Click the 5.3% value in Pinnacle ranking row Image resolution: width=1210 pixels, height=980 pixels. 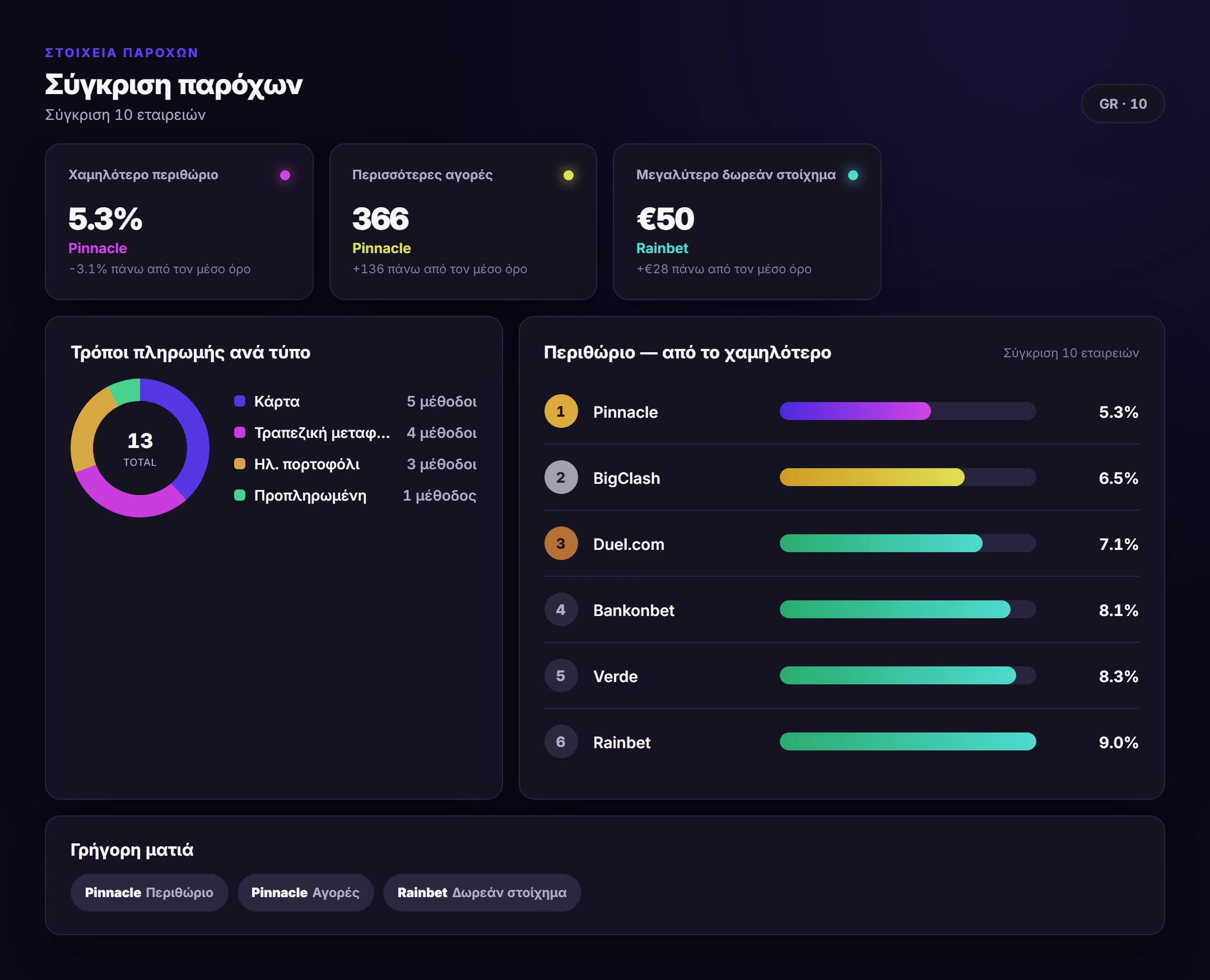pyautogui.click(x=1119, y=412)
